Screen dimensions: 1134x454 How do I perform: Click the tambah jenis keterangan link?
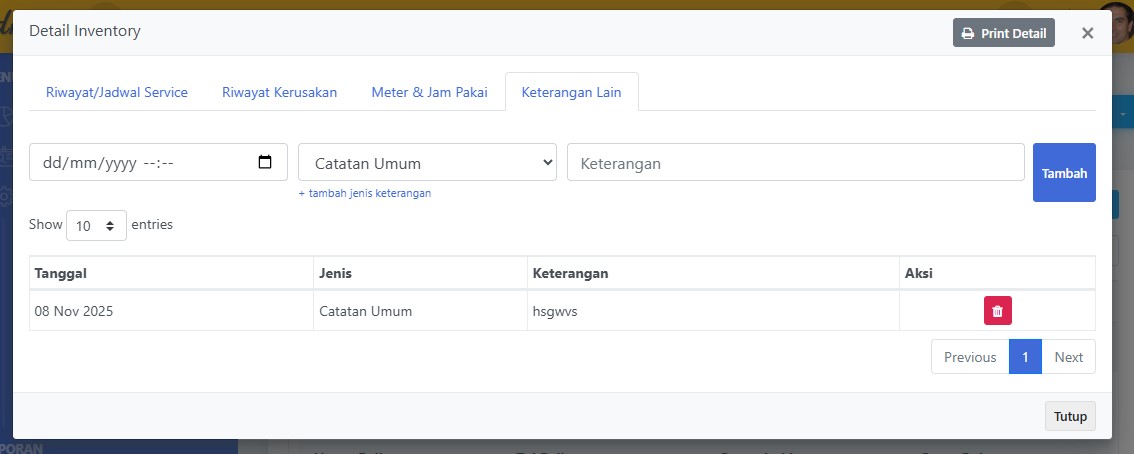click(x=364, y=193)
